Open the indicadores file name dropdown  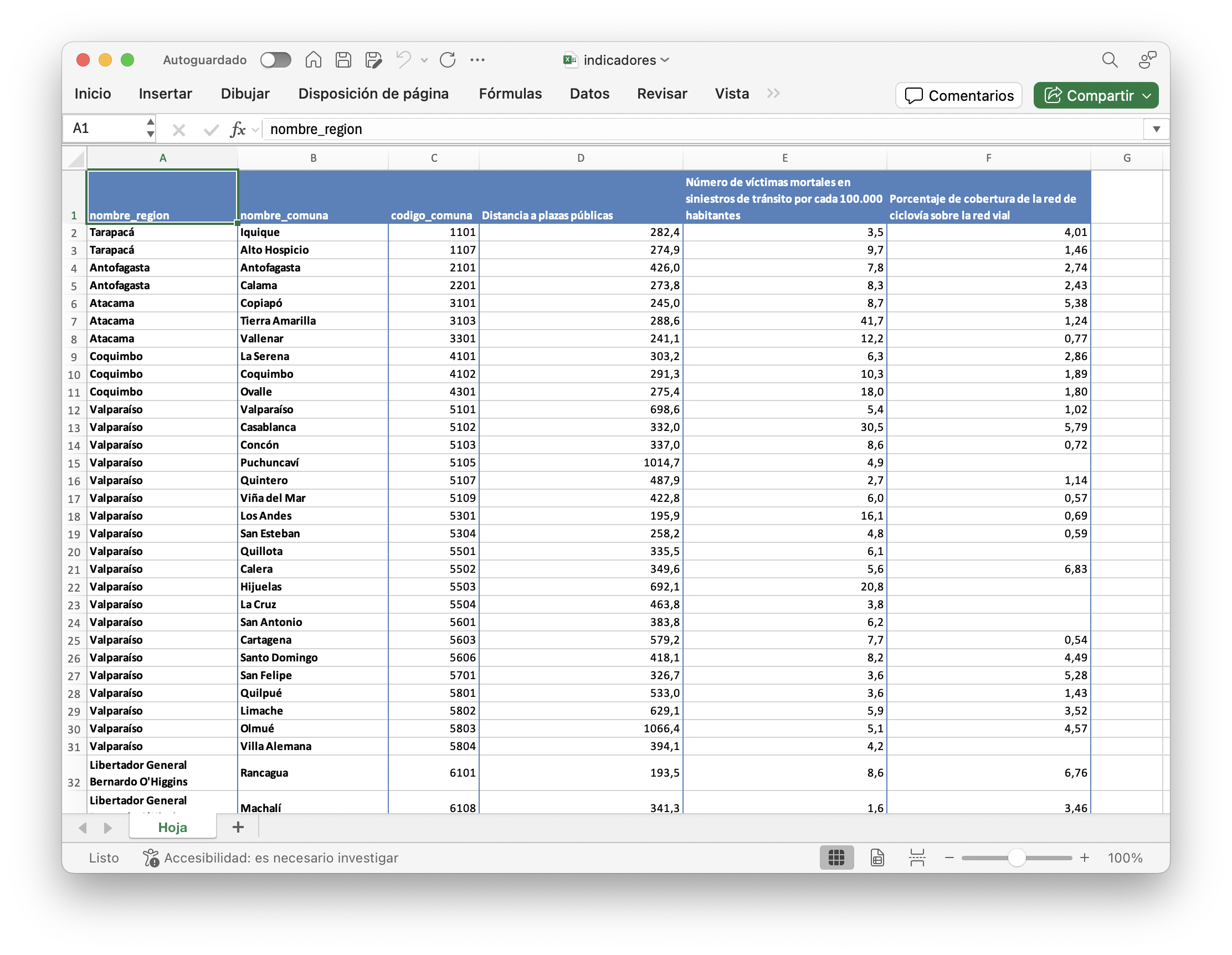pyautogui.click(x=665, y=60)
